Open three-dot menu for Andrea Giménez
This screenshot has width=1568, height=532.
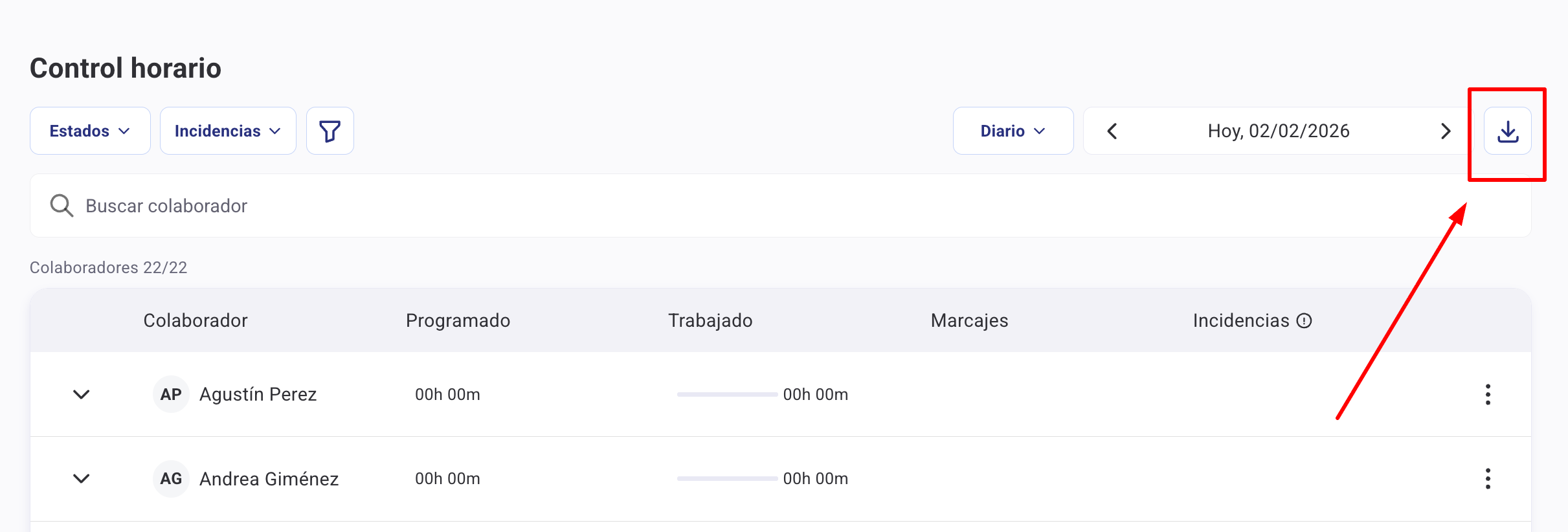pyautogui.click(x=1488, y=478)
